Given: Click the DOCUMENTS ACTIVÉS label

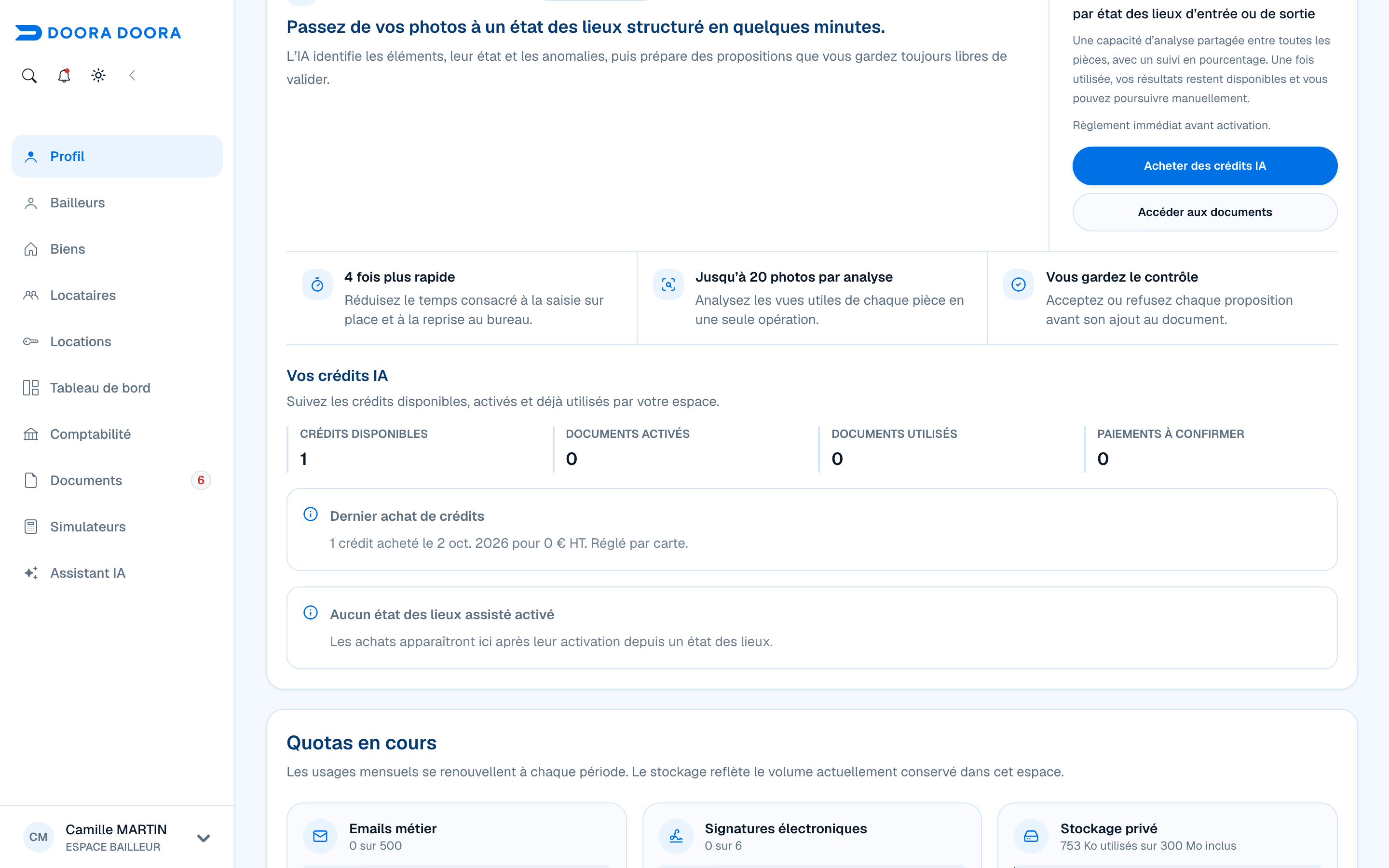Looking at the screenshot, I should point(627,434).
